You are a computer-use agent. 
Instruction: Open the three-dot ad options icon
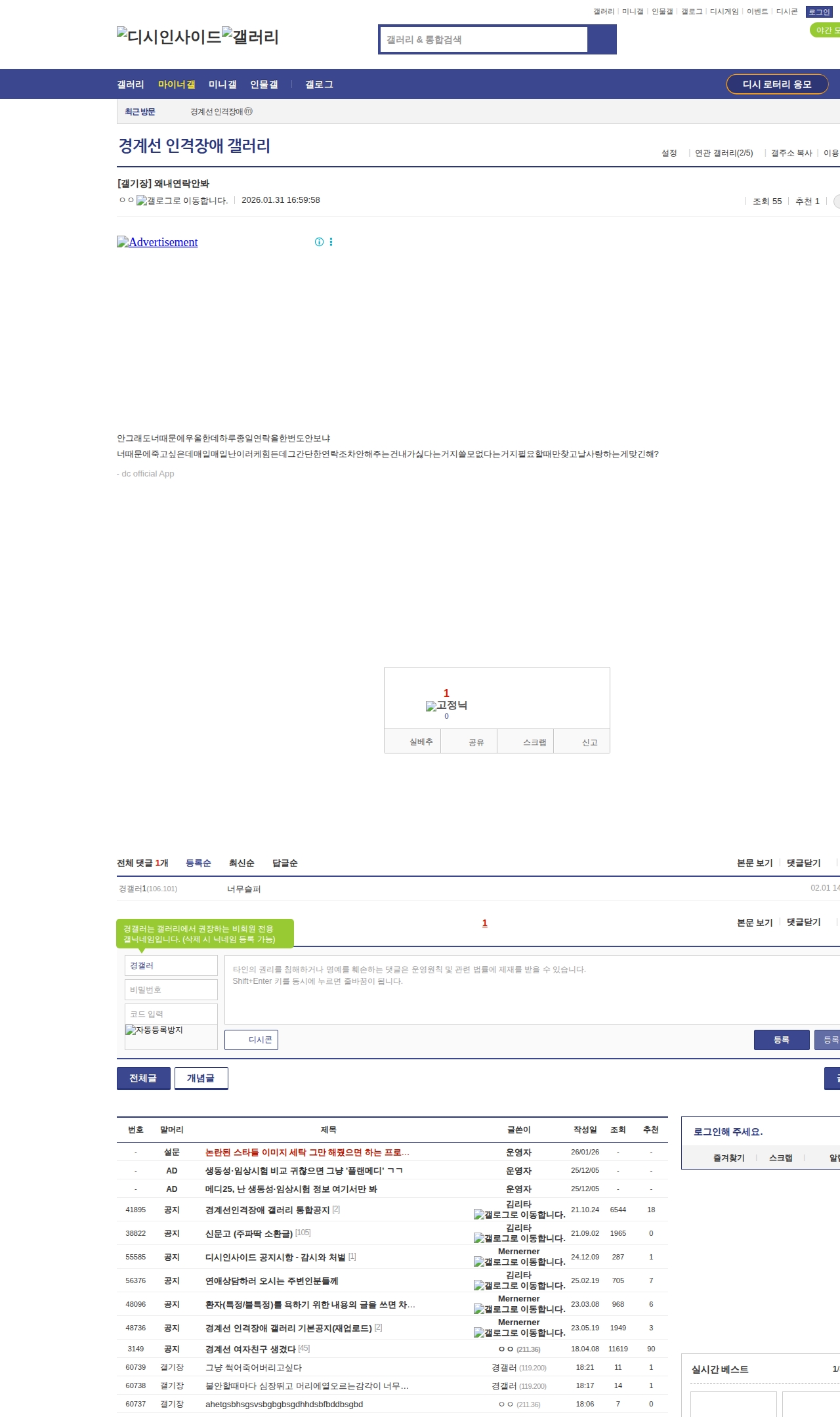[331, 242]
